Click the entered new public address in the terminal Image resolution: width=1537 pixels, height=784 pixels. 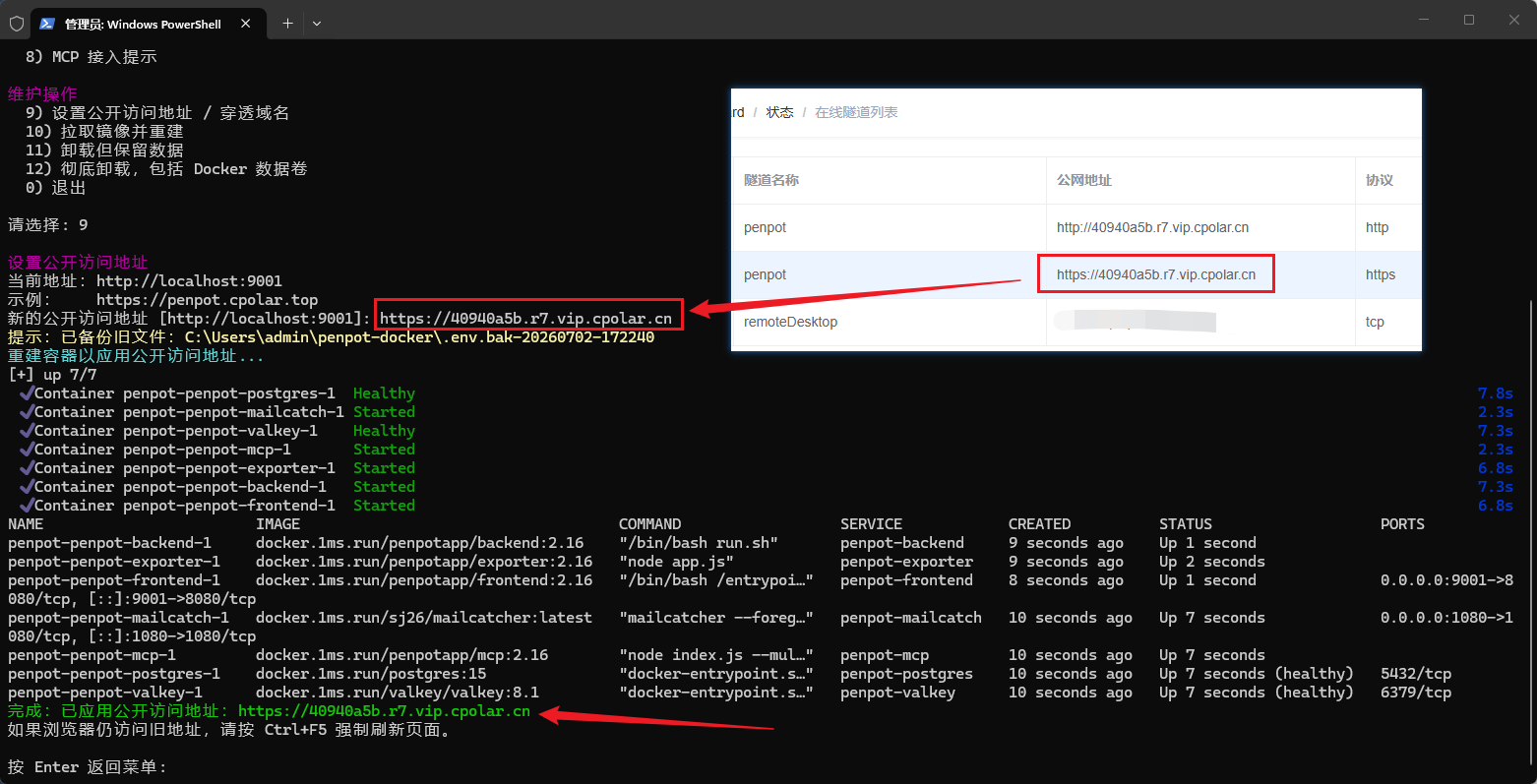(x=525, y=319)
